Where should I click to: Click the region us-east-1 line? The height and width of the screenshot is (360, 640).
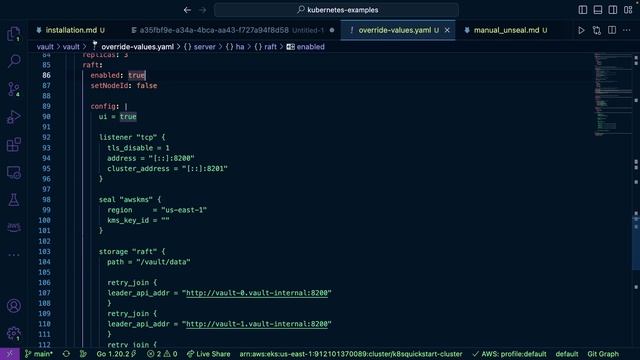[157, 210]
